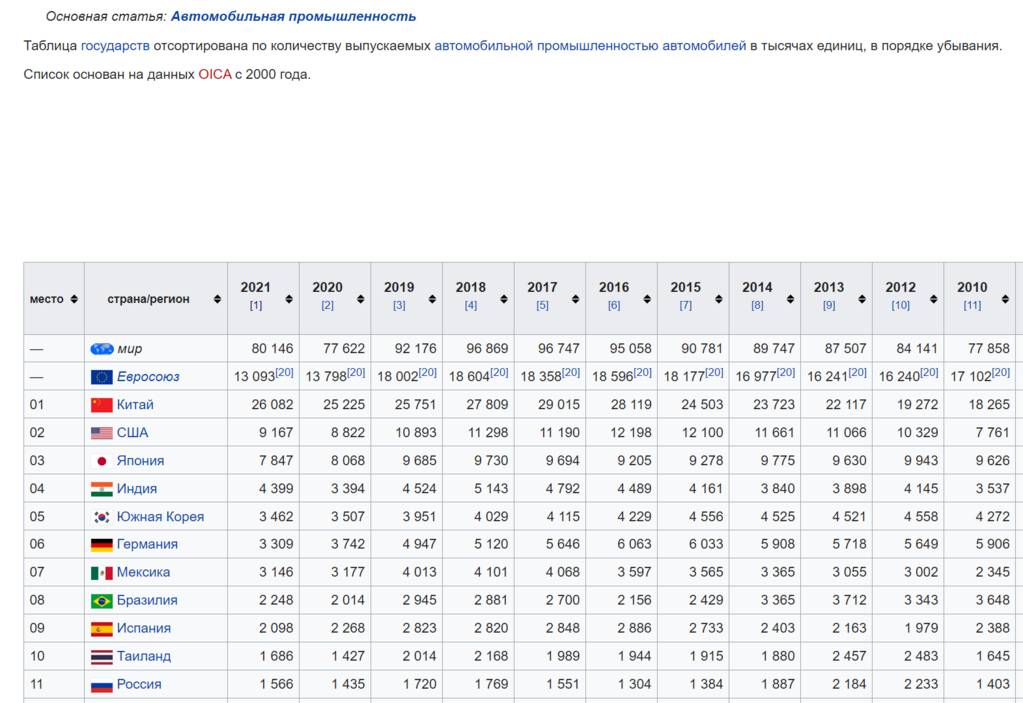Open the Россия country link

click(139, 685)
